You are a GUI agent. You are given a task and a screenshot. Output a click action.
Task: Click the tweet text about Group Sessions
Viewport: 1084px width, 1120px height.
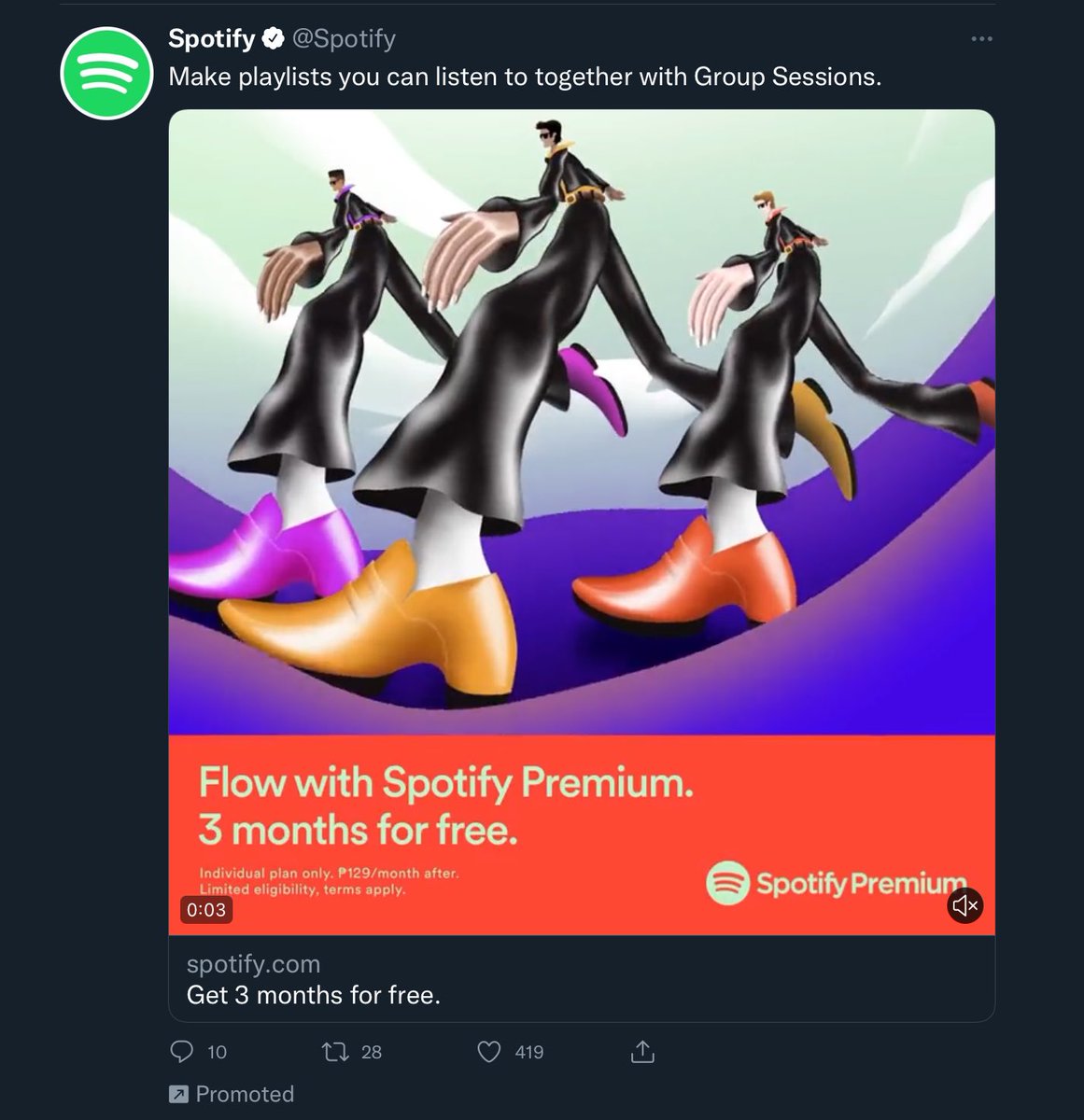525,77
